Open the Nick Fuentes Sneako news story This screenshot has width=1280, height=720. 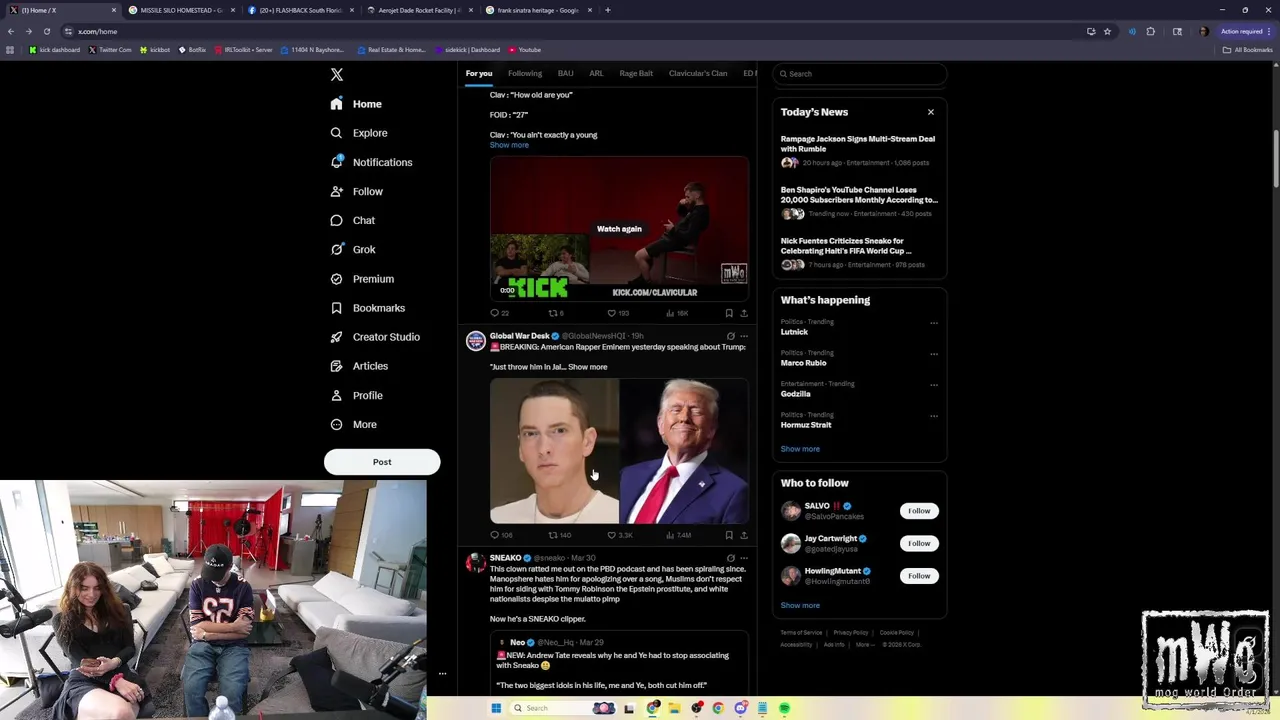click(858, 252)
